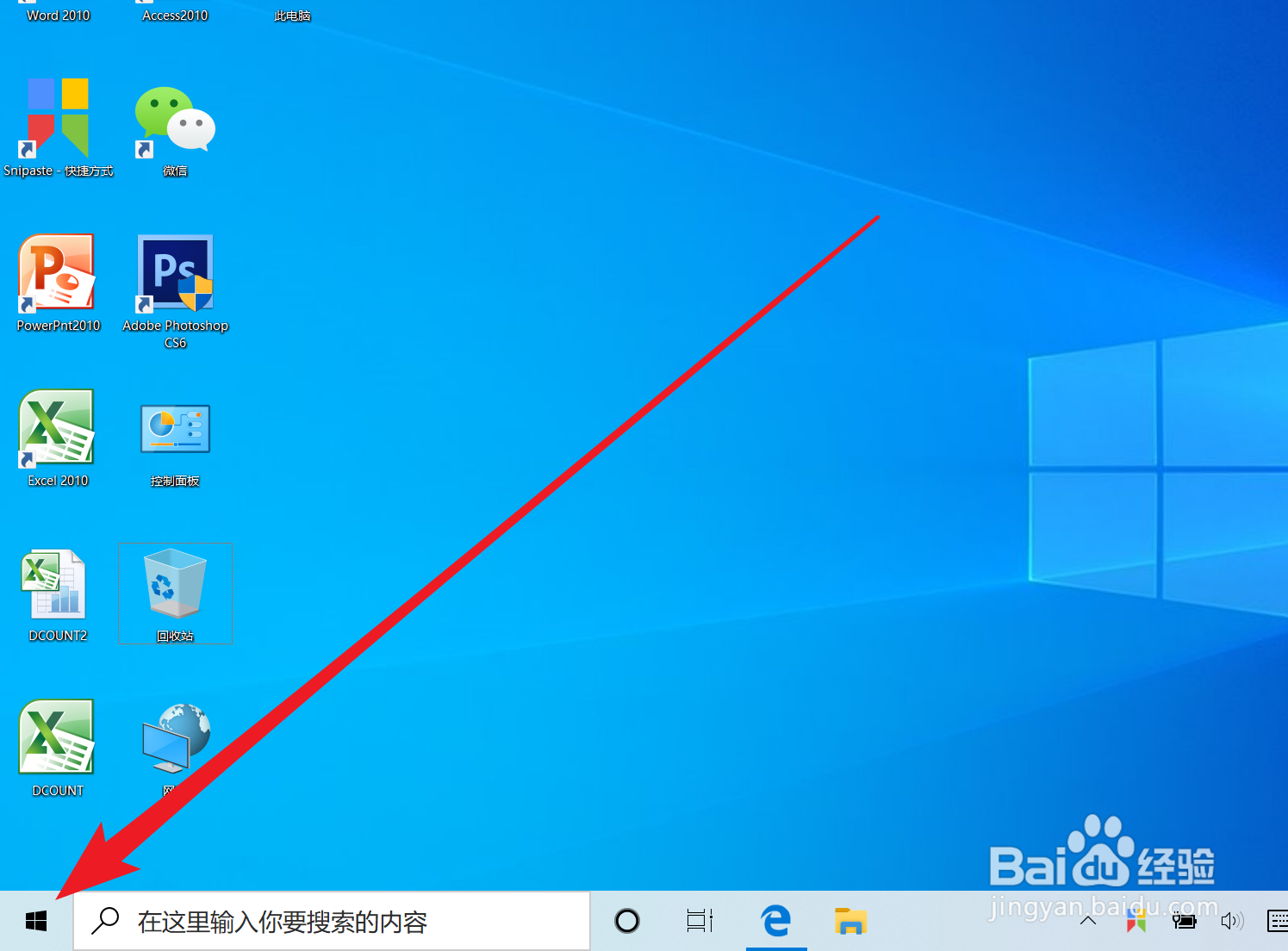This screenshot has width=1288, height=951.
Task: Select the Adobe Photoshop CS6 shortcut
Action: (x=175, y=291)
